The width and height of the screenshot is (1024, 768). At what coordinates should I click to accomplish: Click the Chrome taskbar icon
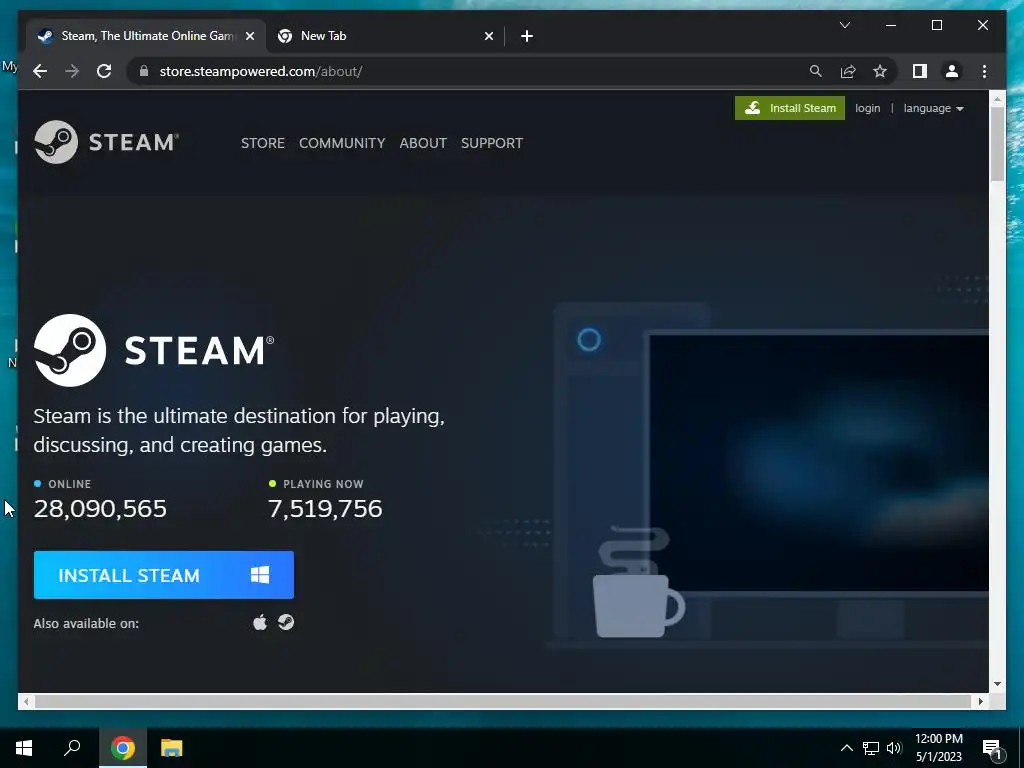point(123,748)
